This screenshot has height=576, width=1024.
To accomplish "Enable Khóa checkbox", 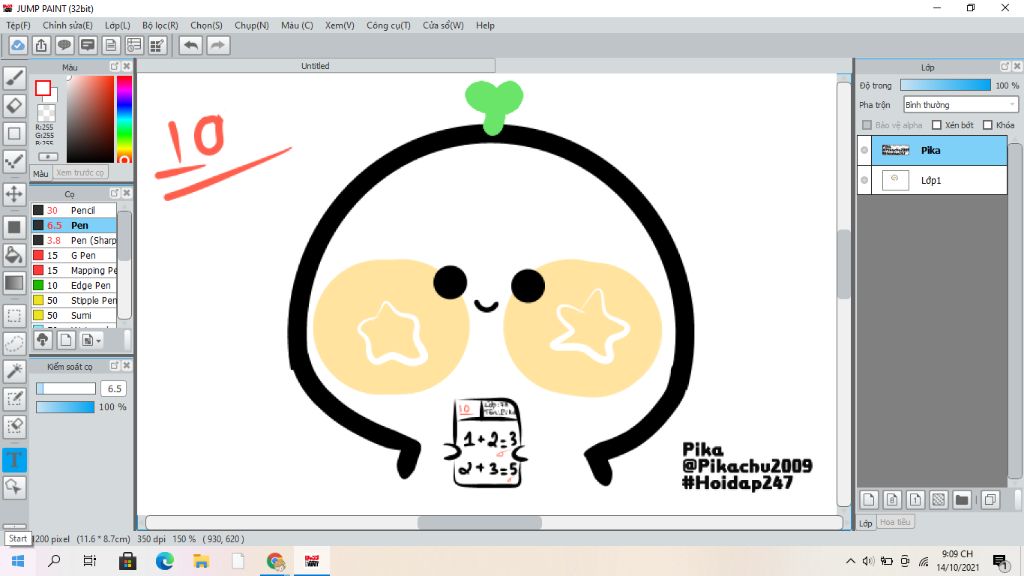I will coord(987,125).
